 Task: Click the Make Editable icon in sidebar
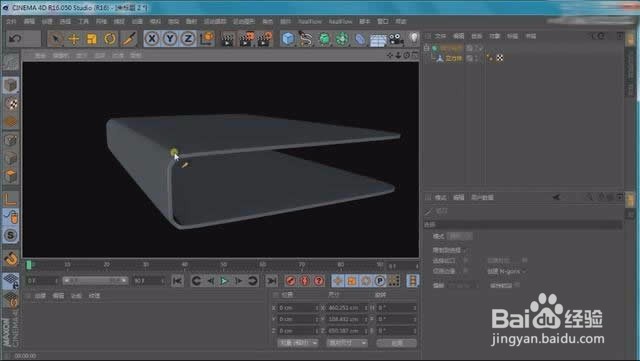(x=11, y=62)
